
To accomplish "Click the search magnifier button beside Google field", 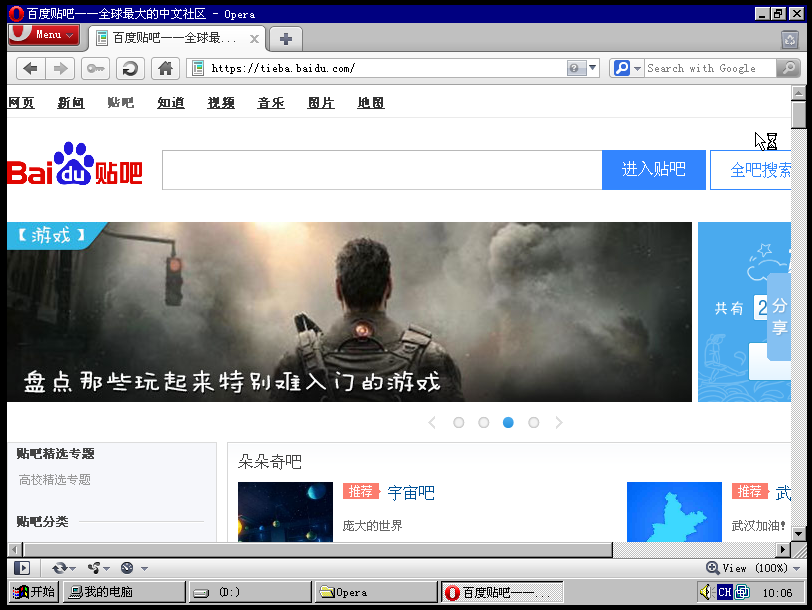I will coord(789,68).
